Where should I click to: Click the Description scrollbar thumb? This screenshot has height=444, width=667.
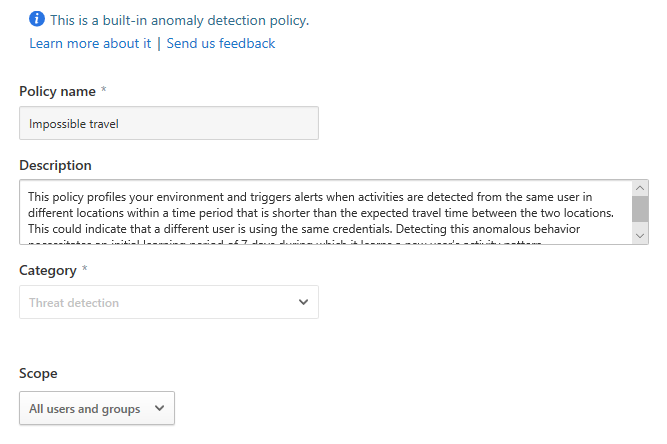[640, 207]
